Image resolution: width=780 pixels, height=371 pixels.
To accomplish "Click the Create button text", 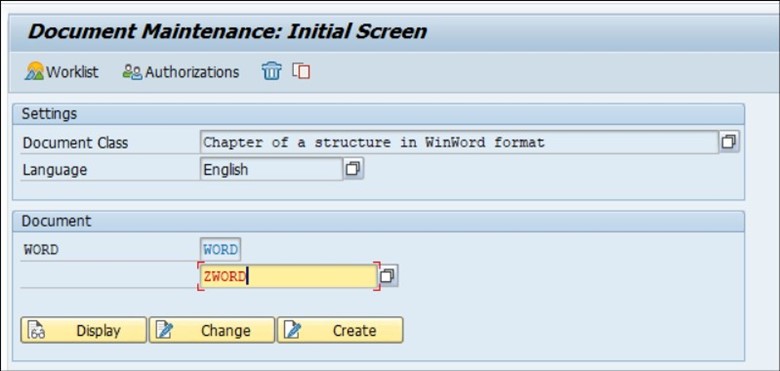I will [355, 331].
